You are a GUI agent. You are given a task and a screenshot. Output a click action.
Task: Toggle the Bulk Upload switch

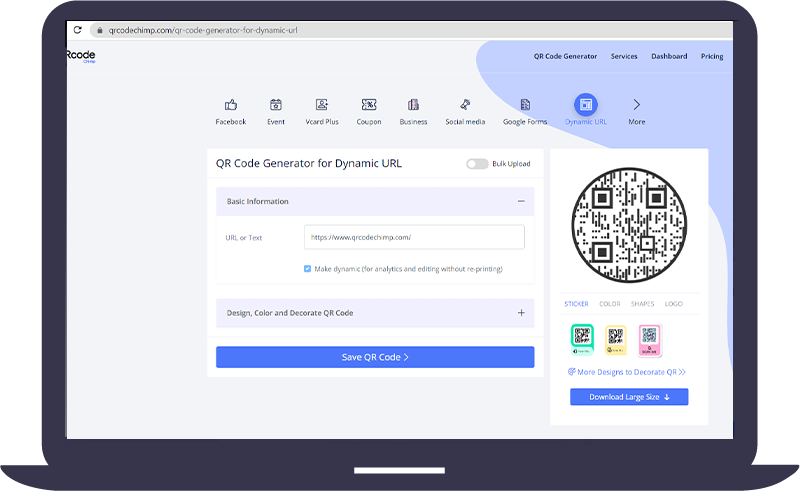[477, 164]
